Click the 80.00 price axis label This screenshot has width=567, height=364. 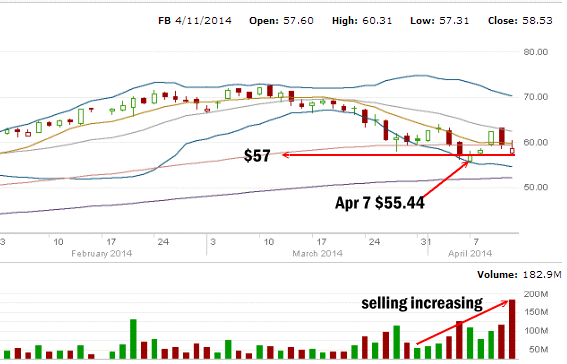(x=536, y=52)
